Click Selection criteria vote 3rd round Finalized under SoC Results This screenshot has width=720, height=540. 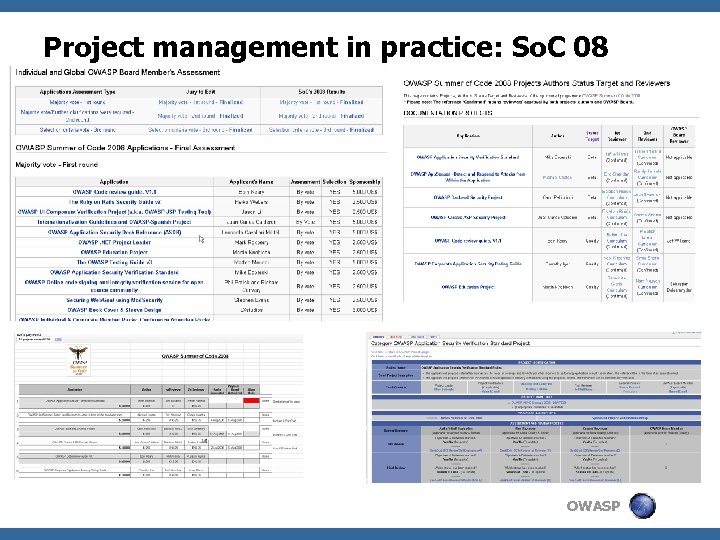coord(321,130)
